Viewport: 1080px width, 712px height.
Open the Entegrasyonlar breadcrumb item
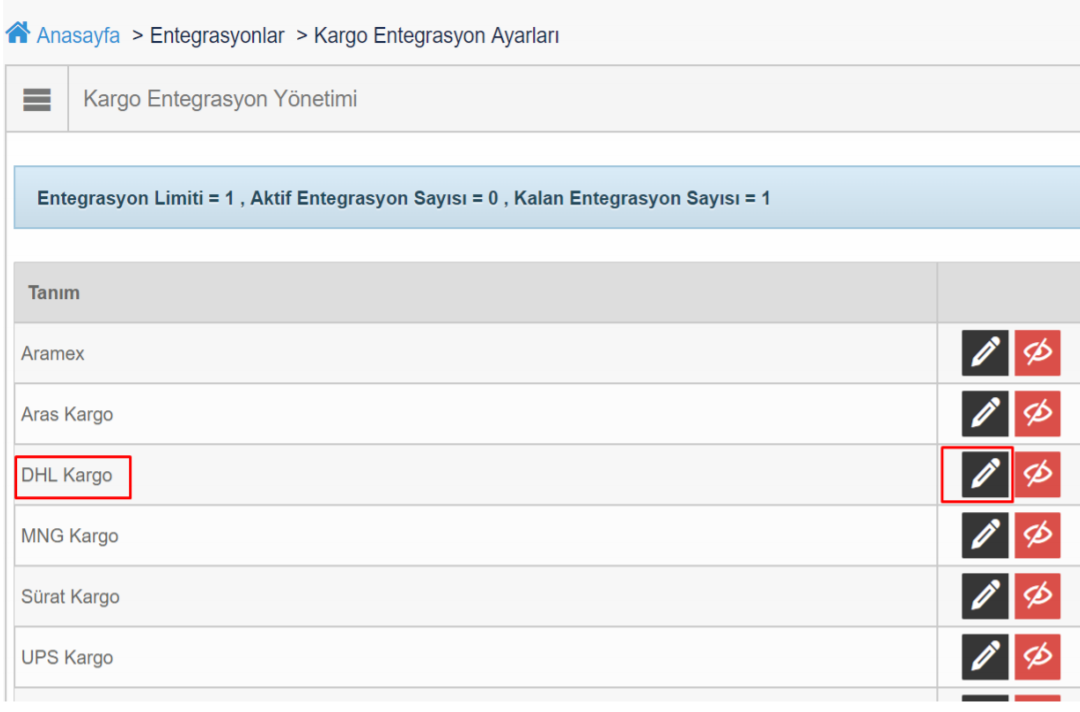[x=217, y=35]
